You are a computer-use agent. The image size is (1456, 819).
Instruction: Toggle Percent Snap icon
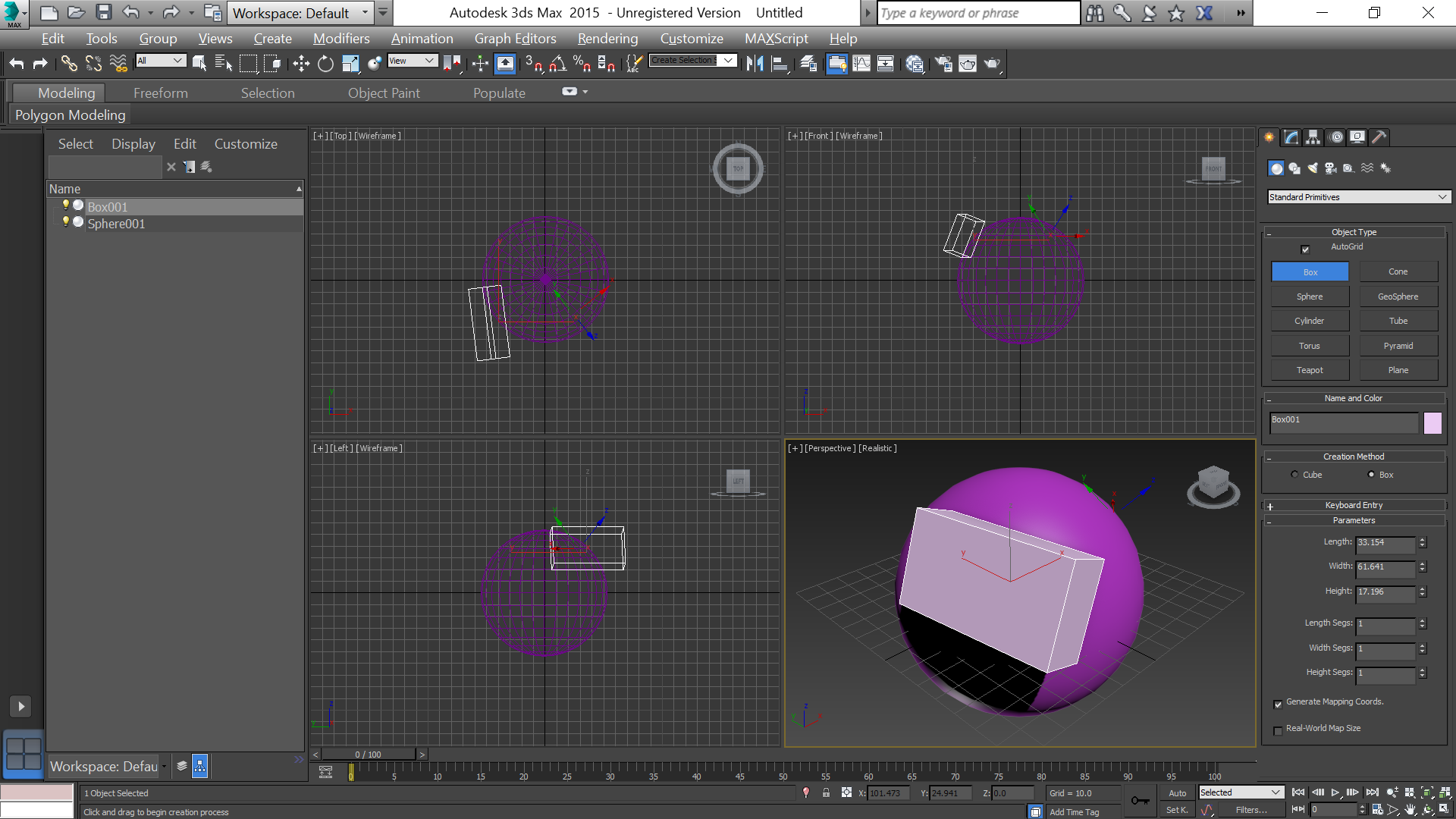(582, 64)
